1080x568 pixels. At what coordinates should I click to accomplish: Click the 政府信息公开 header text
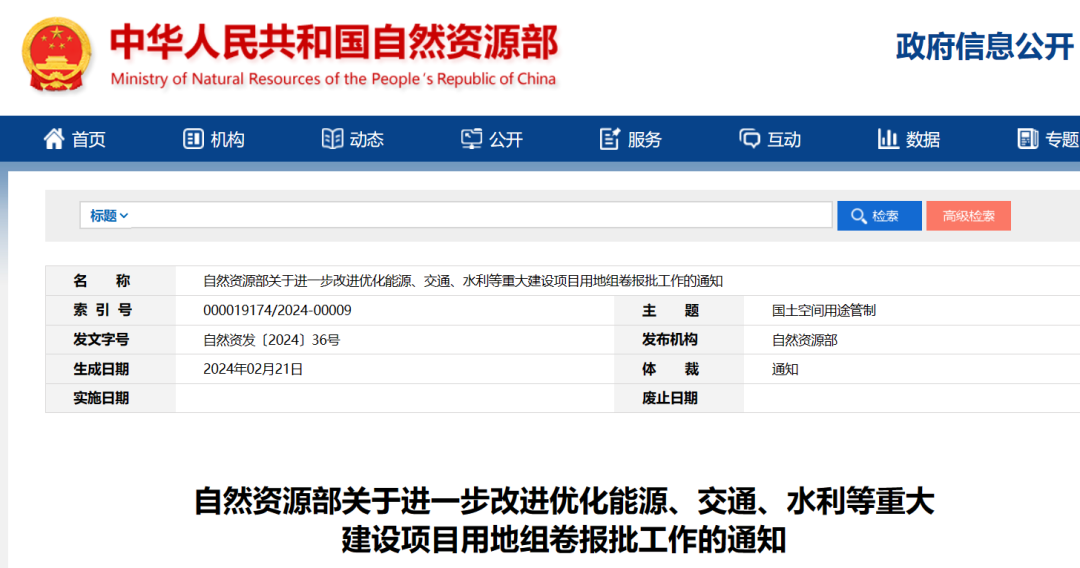(x=984, y=46)
